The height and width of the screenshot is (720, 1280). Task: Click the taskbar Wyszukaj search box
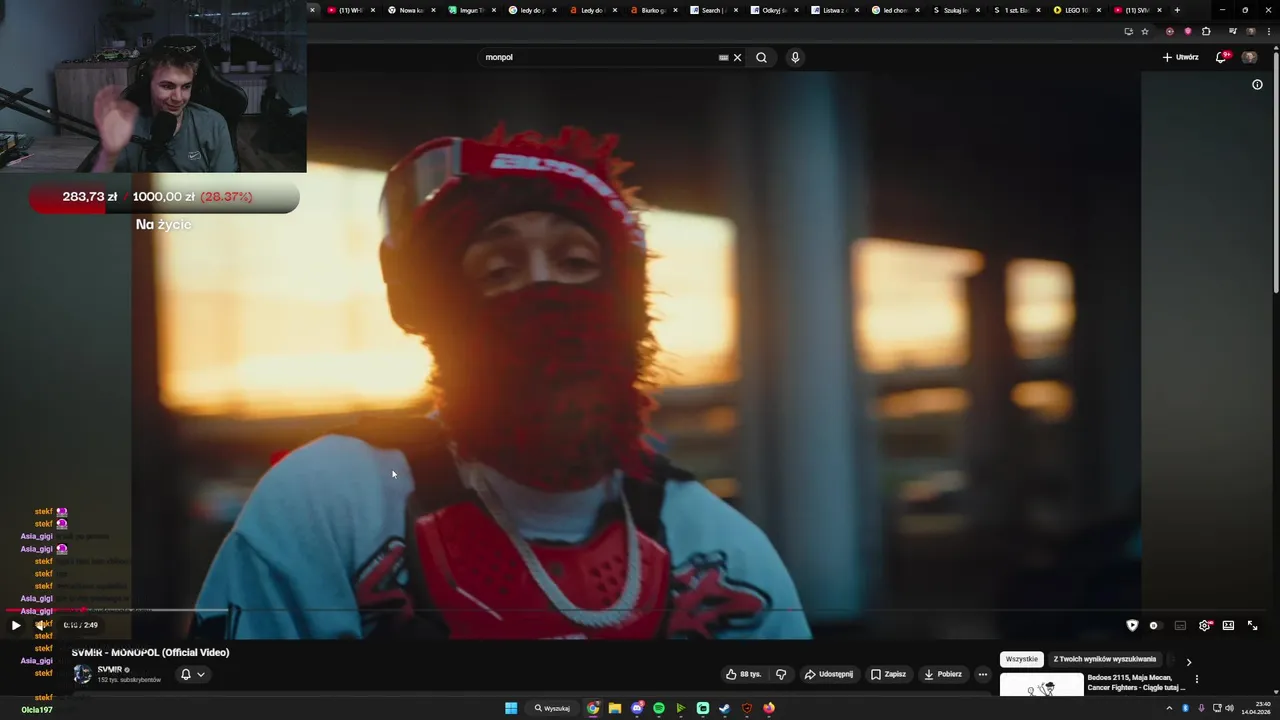553,708
